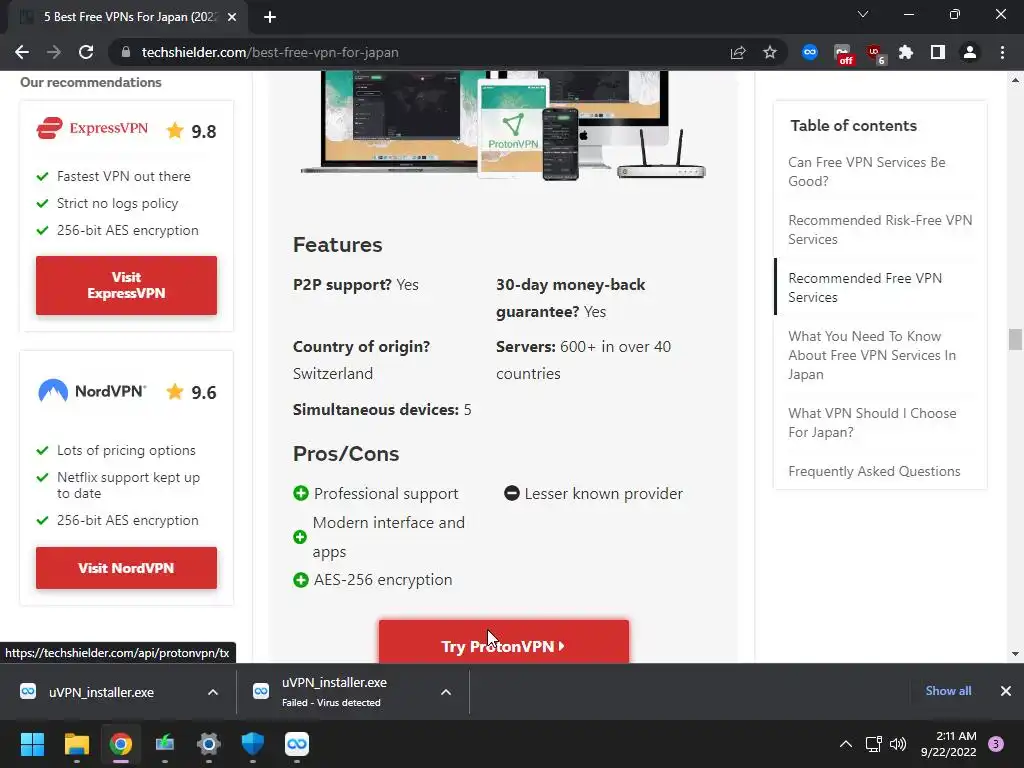Click the 9.6 rating star for NordVPN

coord(175,392)
